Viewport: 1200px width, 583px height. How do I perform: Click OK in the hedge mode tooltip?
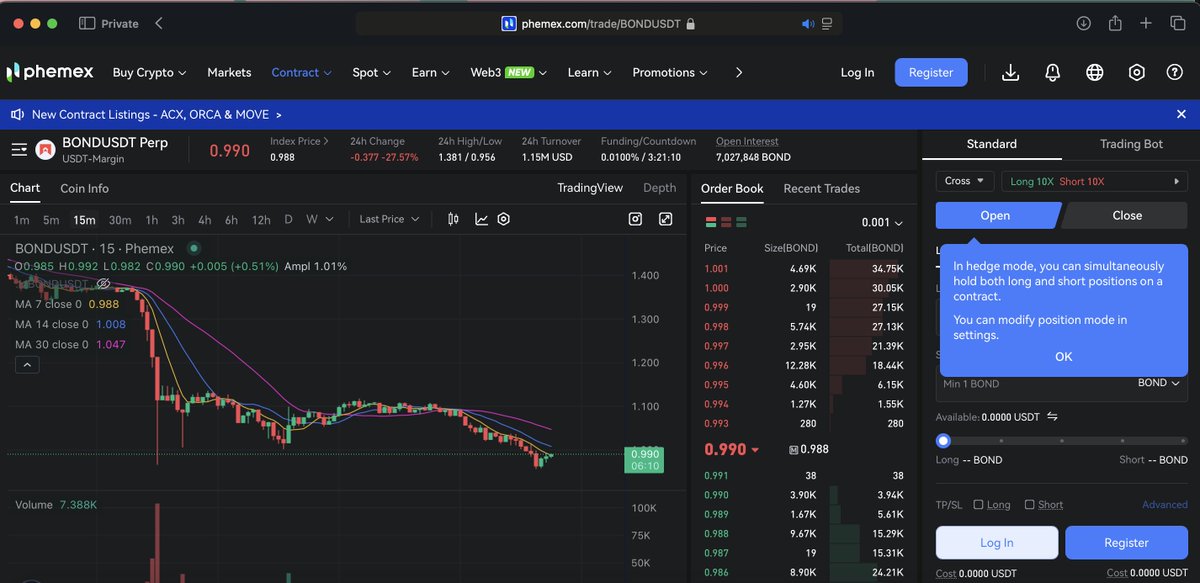click(x=1063, y=357)
